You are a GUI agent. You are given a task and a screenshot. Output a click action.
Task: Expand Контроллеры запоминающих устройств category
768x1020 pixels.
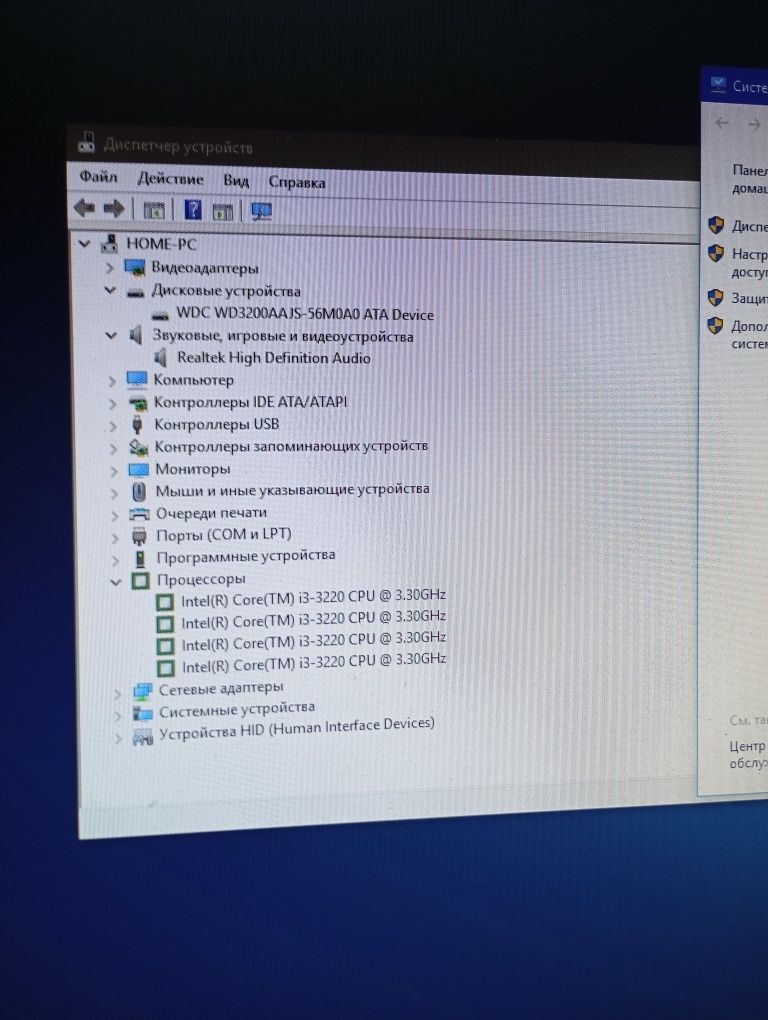[114, 448]
